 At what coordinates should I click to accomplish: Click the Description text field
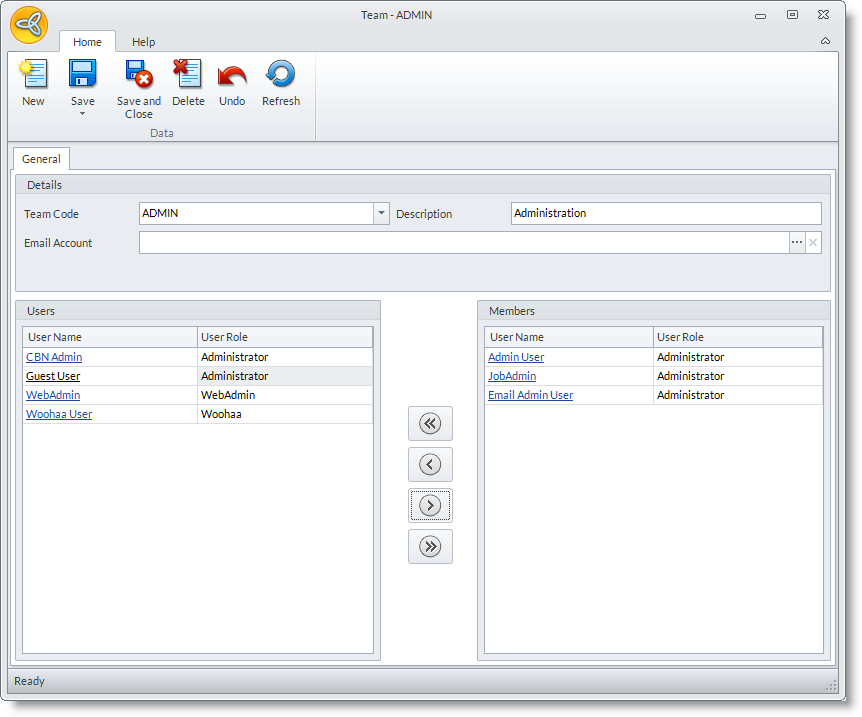665,213
